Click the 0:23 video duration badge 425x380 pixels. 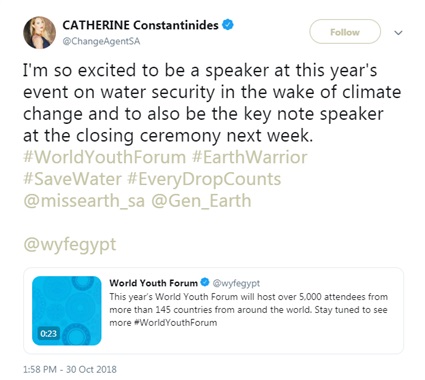(49, 333)
